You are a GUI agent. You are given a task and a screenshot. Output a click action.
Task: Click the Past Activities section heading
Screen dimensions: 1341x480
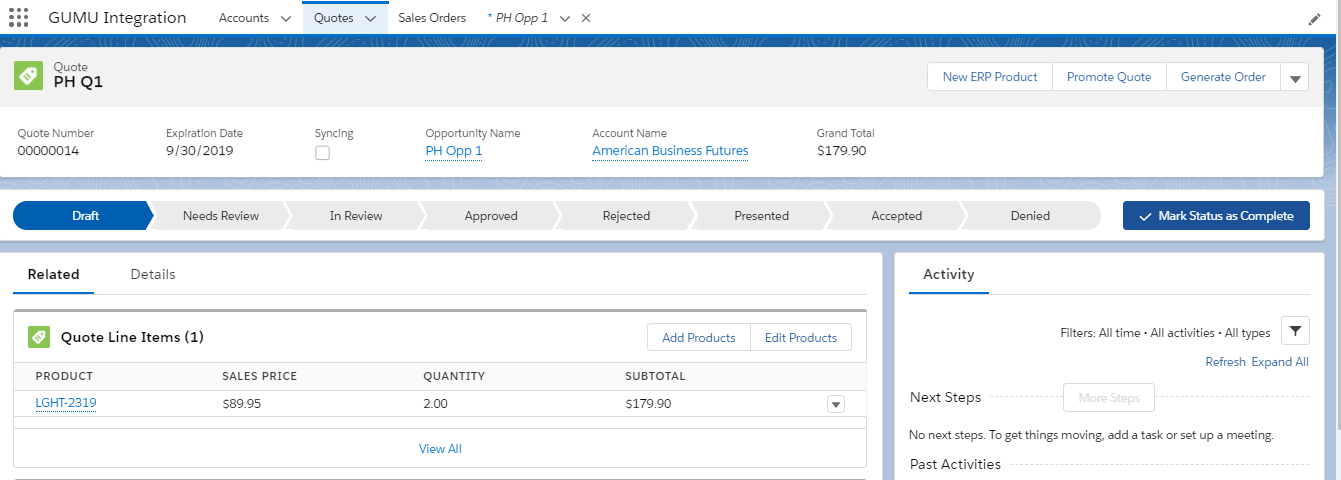955,464
